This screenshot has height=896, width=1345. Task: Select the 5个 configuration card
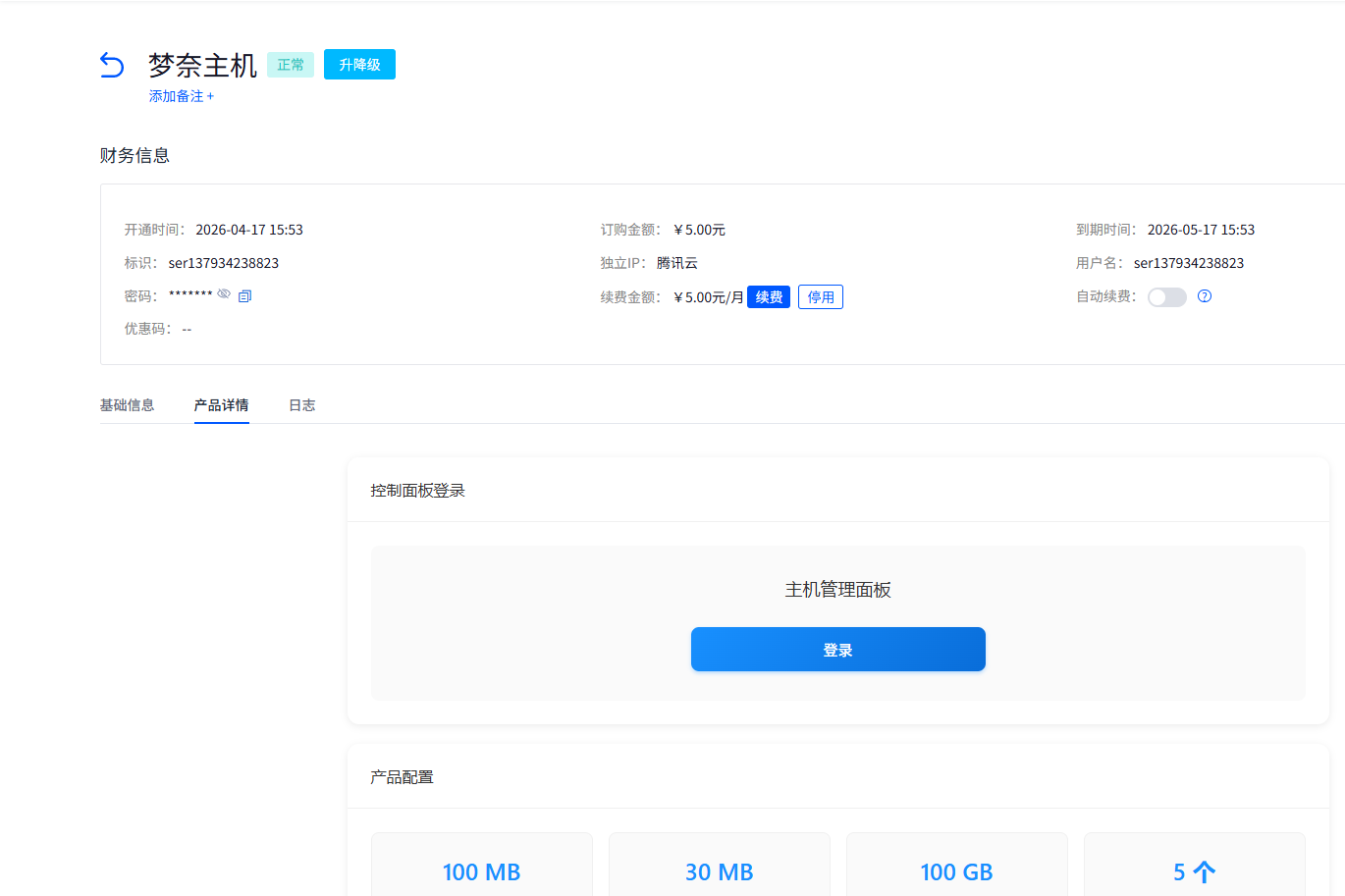(x=1194, y=871)
